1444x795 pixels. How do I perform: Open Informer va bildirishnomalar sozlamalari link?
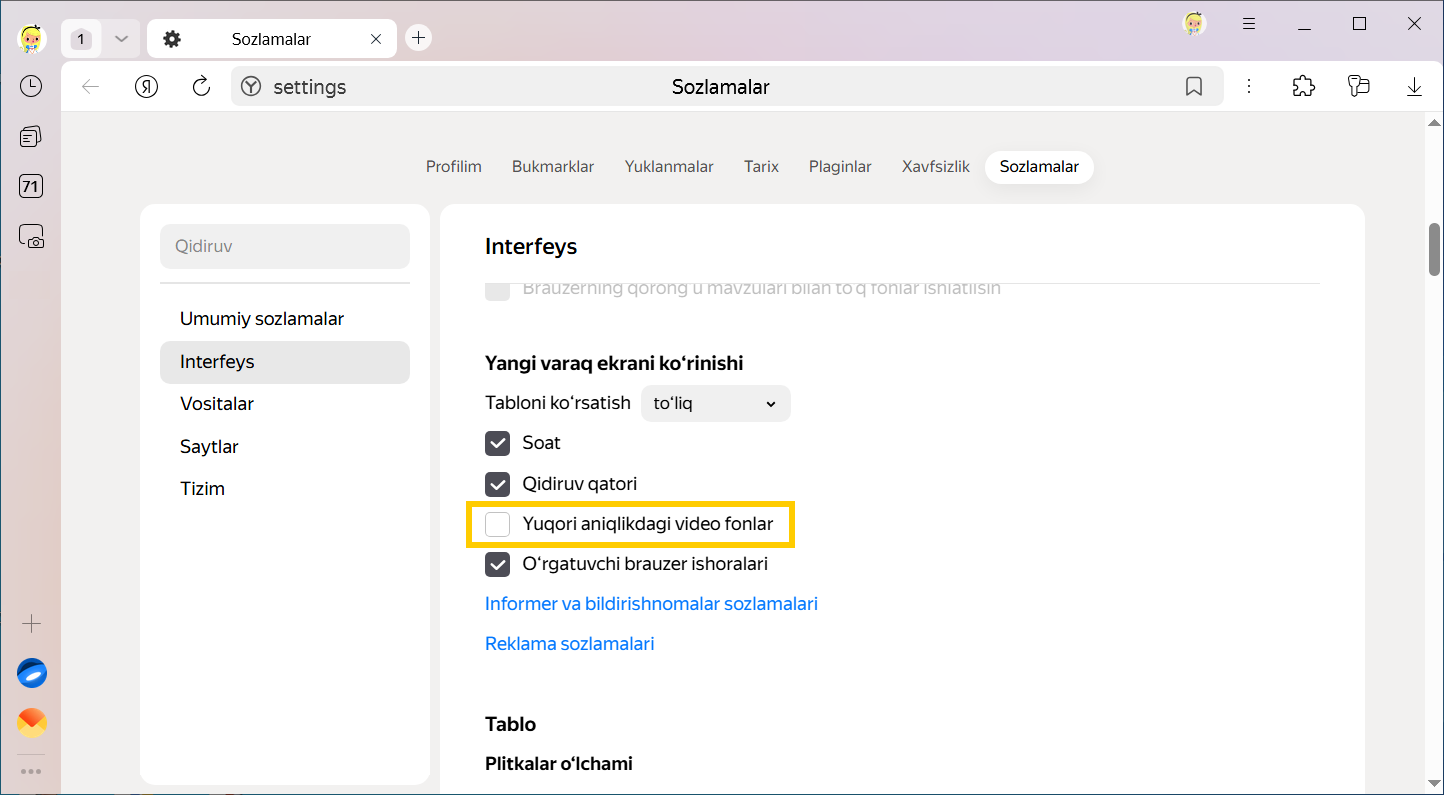coord(651,604)
